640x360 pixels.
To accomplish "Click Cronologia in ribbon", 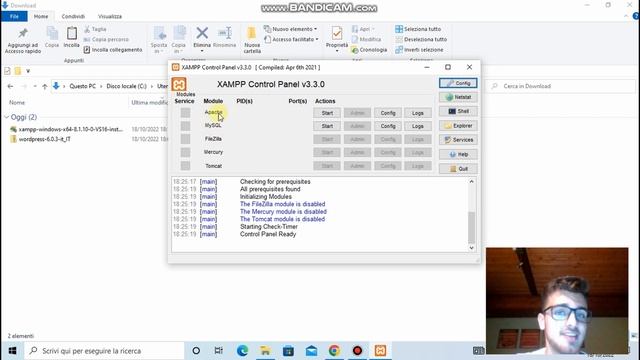I will click(x=369, y=50).
